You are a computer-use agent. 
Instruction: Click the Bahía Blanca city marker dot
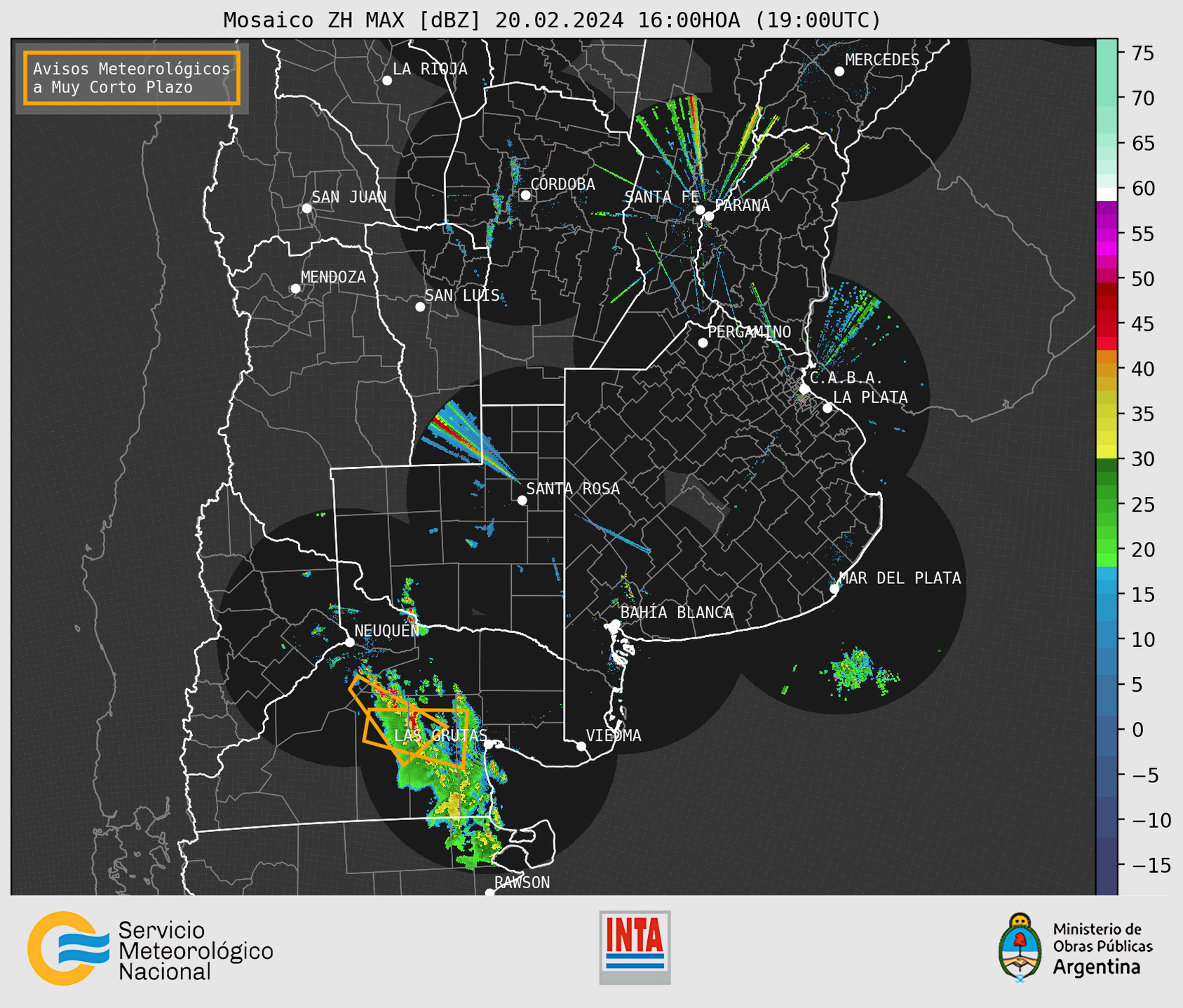(616, 624)
